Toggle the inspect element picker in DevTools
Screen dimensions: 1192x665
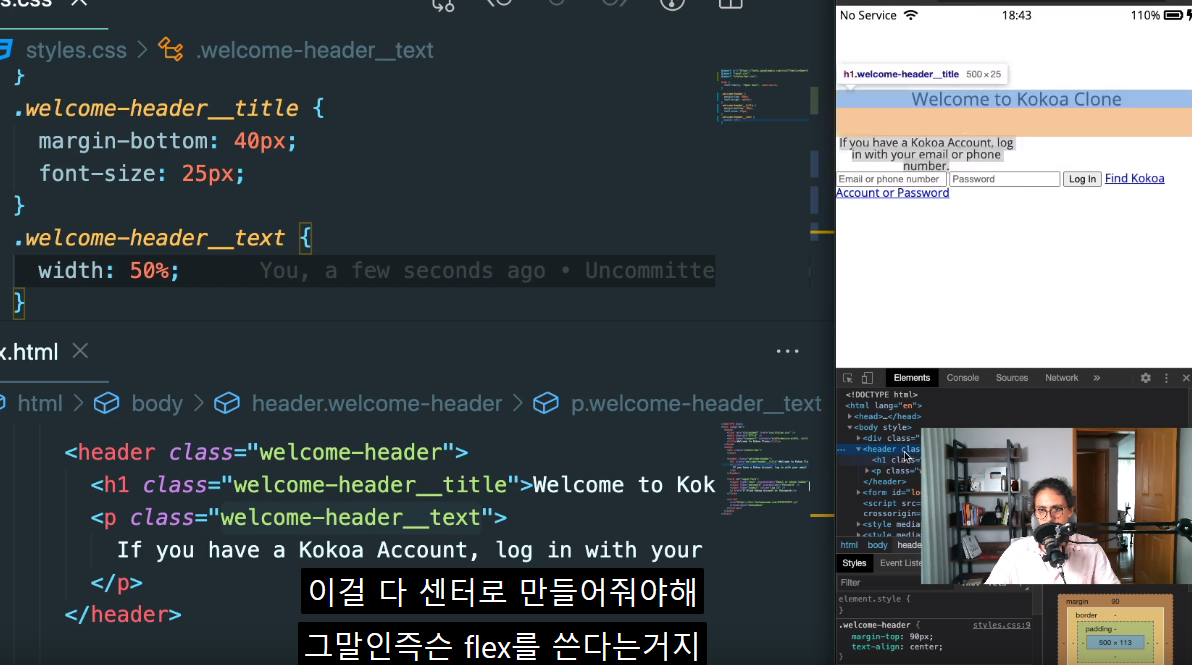[848, 378]
